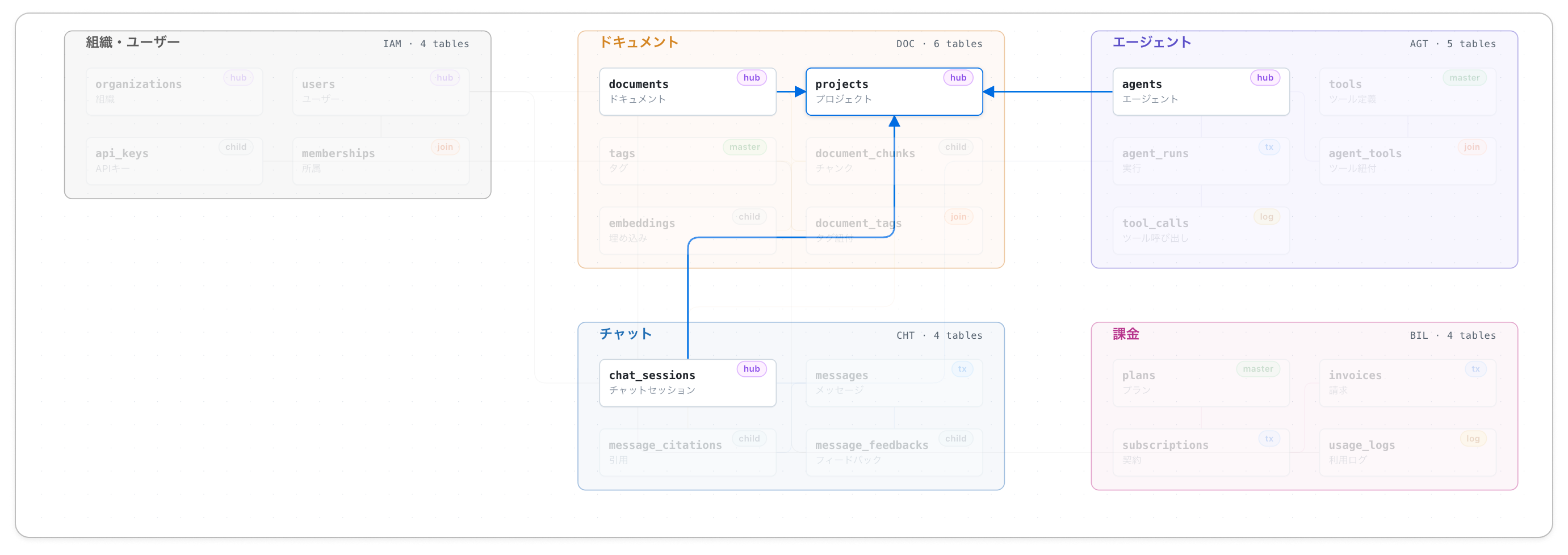
Task: Click the ドキュメント group title
Action: [x=639, y=42]
